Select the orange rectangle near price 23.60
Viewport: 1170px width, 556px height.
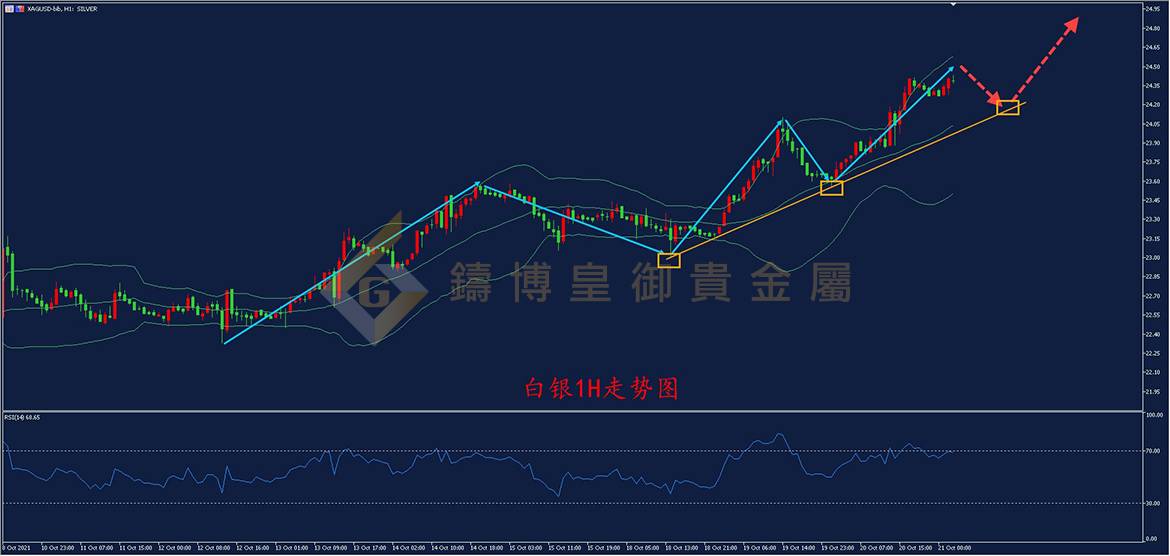coord(831,188)
